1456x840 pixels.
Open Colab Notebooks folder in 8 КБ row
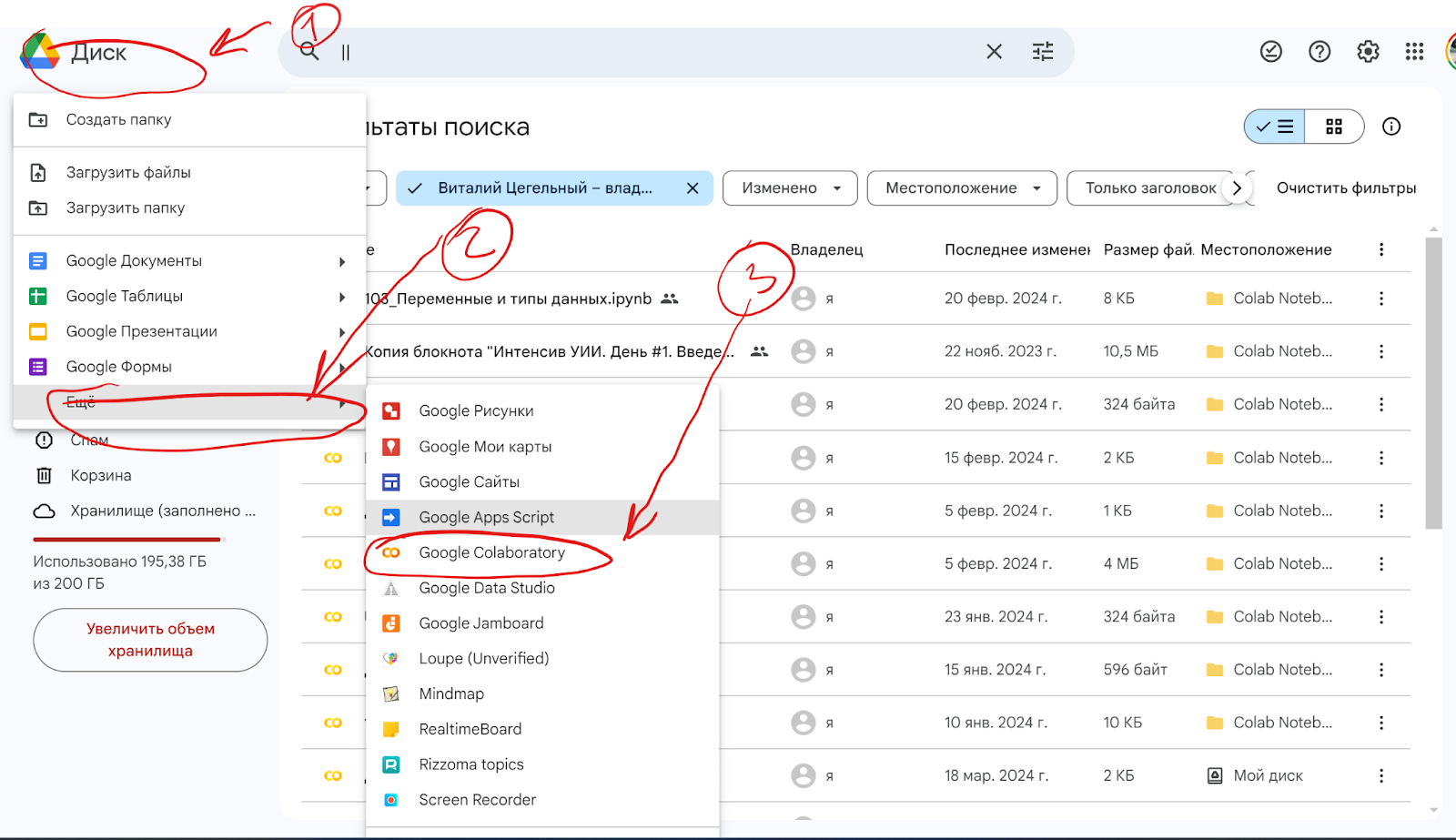(x=1269, y=299)
